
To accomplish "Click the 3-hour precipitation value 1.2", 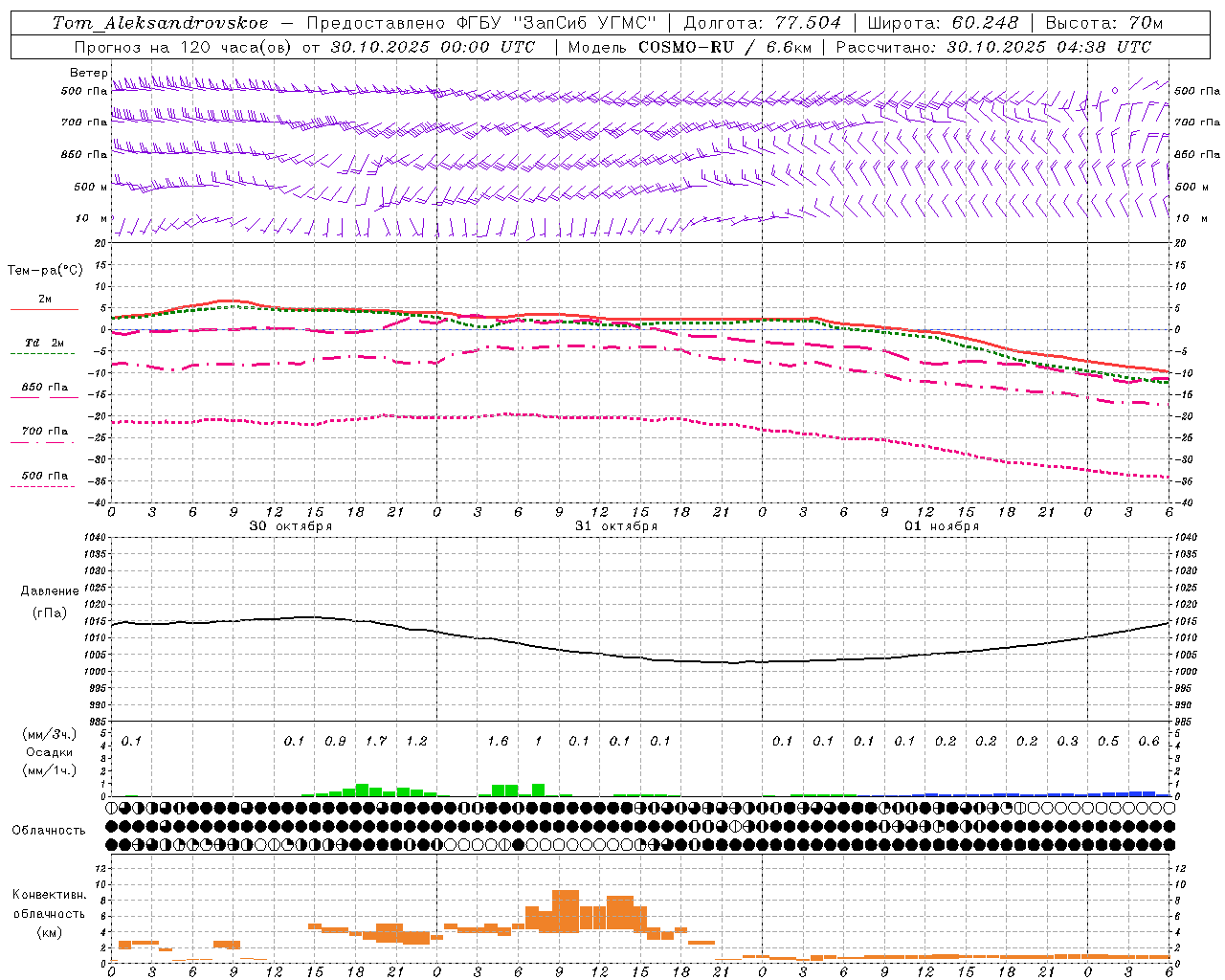I will click(x=416, y=742).
